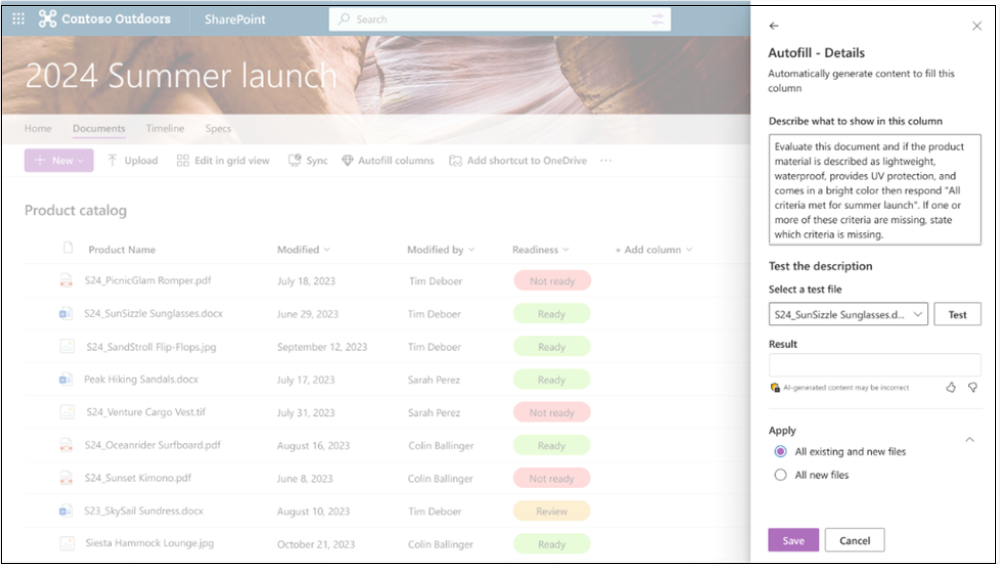Click the thumbs down feedback icon
This screenshot has height=564, width=1000.
pyautogui.click(x=973, y=387)
